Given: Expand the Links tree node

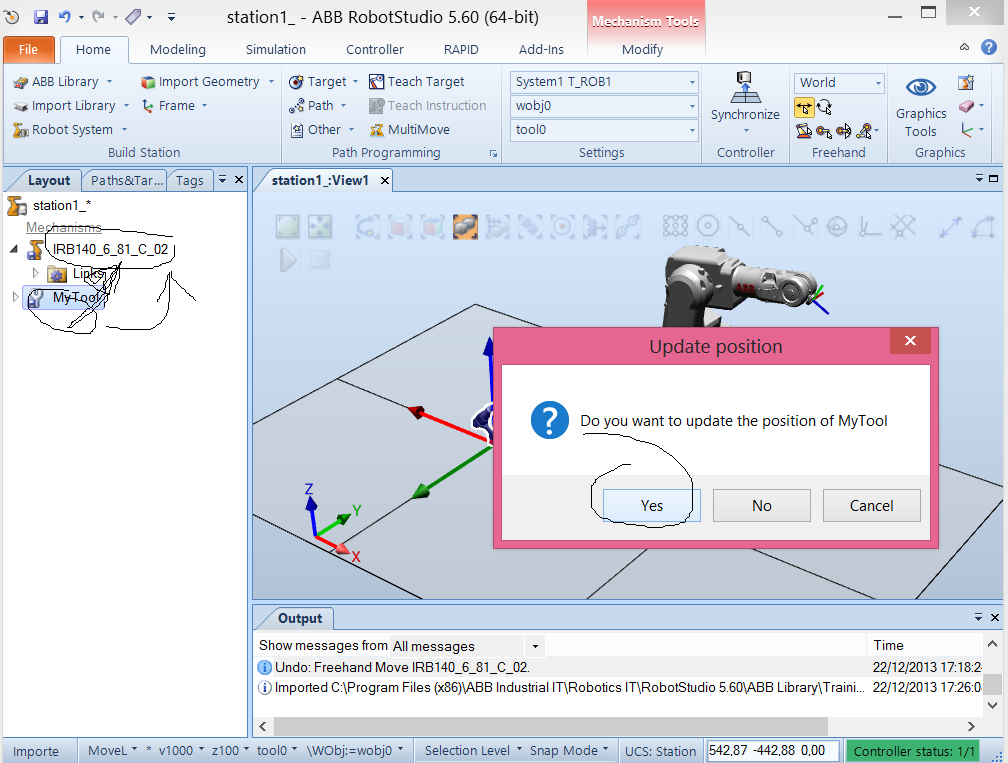Looking at the screenshot, I should tap(35, 273).
